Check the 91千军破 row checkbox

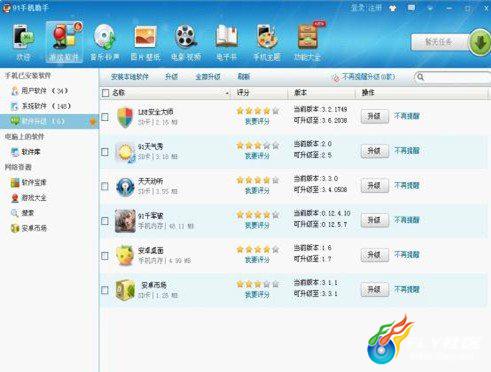coord(105,221)
